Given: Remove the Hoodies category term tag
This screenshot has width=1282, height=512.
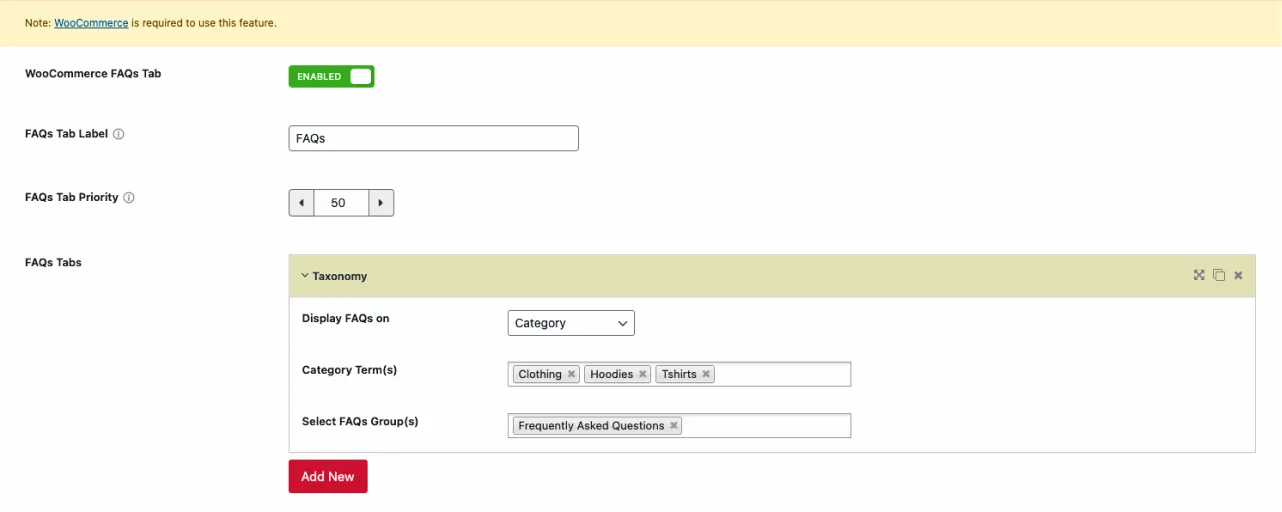Looking at the screenshot, I should 642,374.
